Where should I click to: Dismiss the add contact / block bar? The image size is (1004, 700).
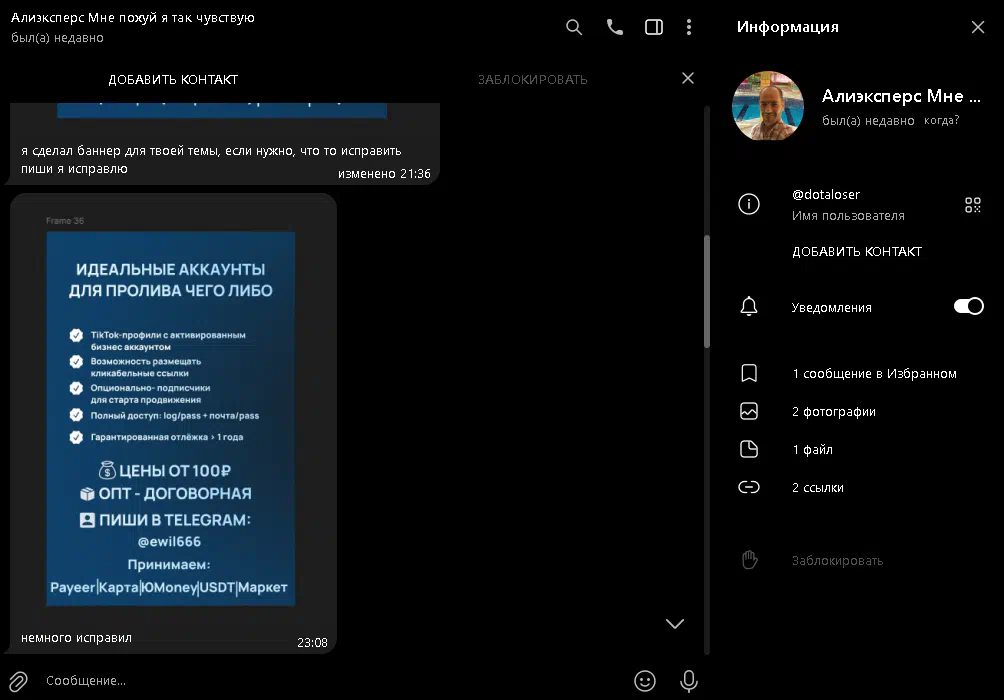(688, 78)
